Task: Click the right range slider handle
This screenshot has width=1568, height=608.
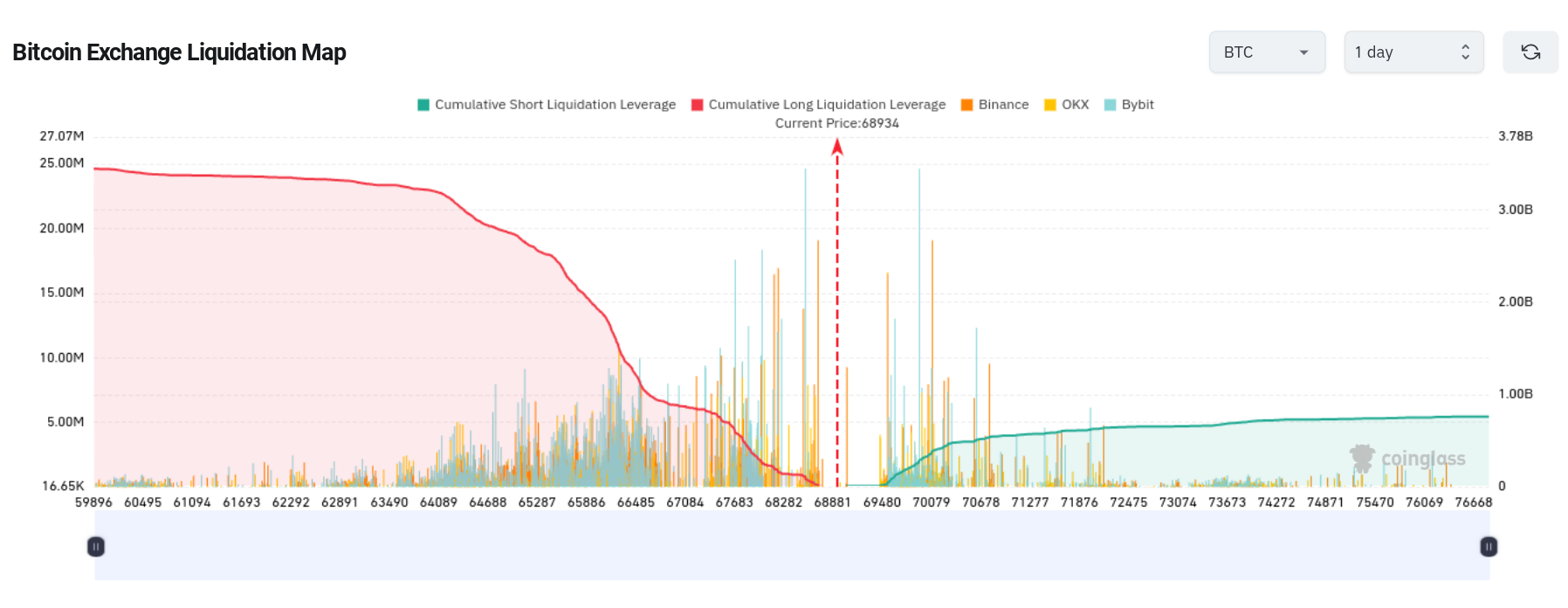Action: 1489,547
